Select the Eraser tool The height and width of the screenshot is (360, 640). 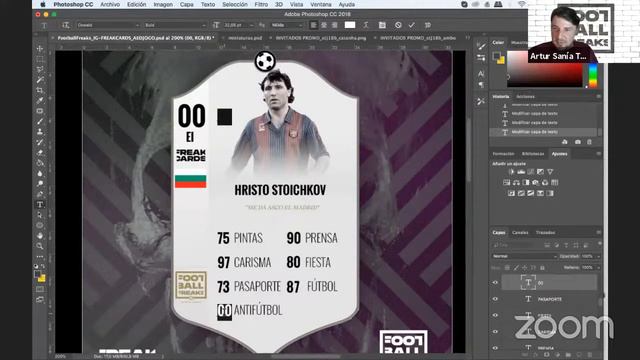pos(40,153)
